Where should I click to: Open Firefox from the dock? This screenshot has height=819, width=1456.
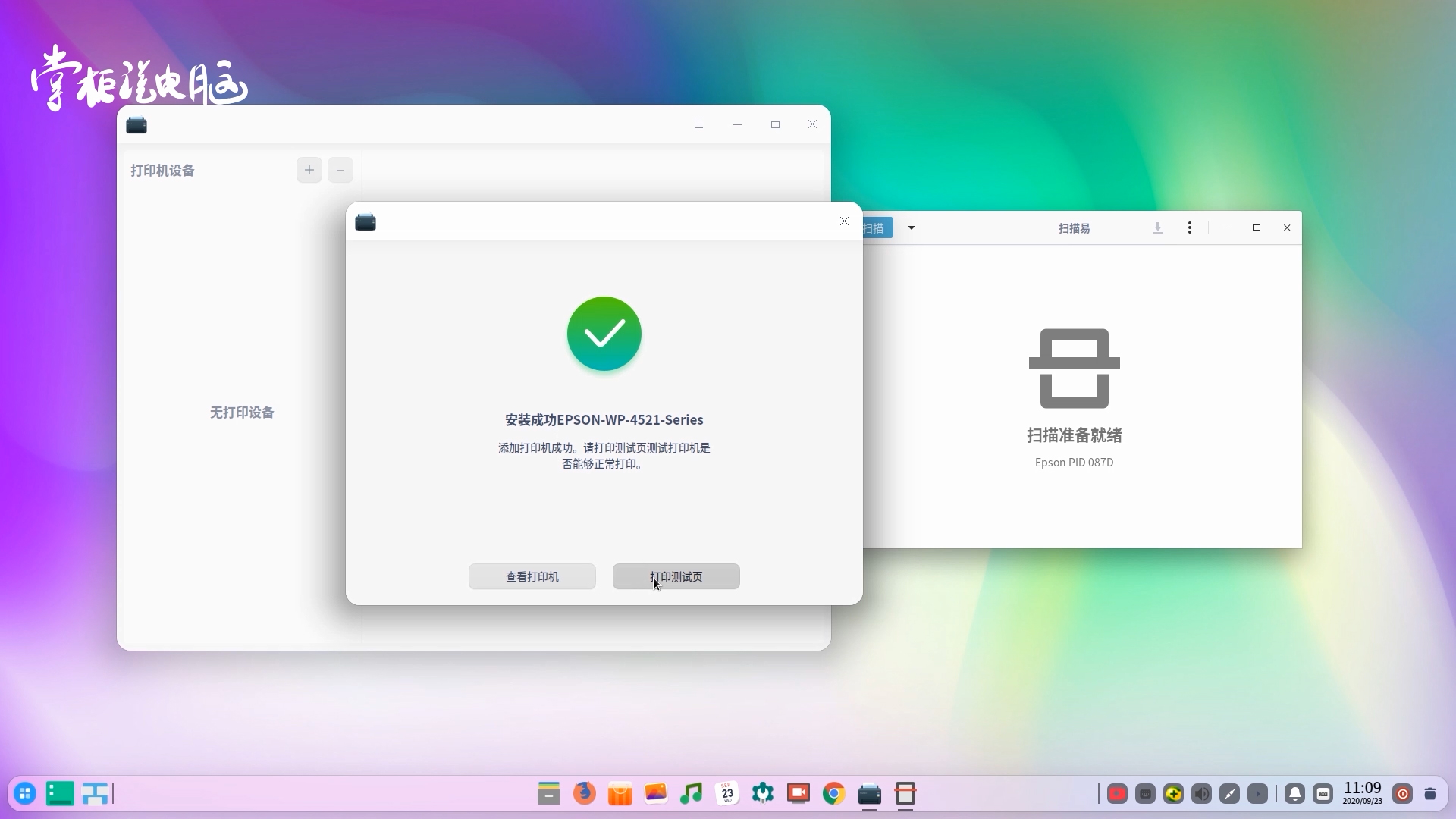point(584,794)
